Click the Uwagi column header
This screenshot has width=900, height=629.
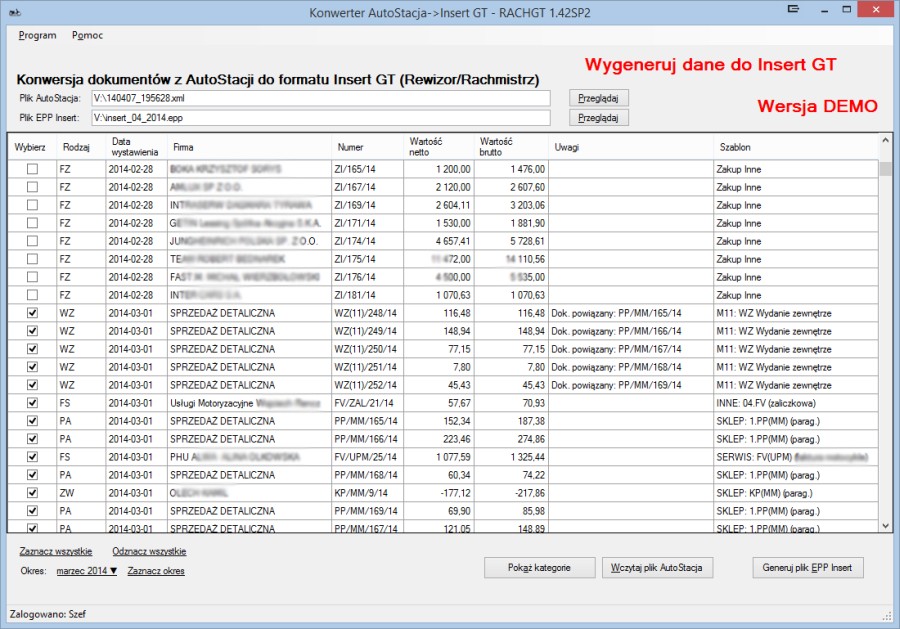click(631, 147)
